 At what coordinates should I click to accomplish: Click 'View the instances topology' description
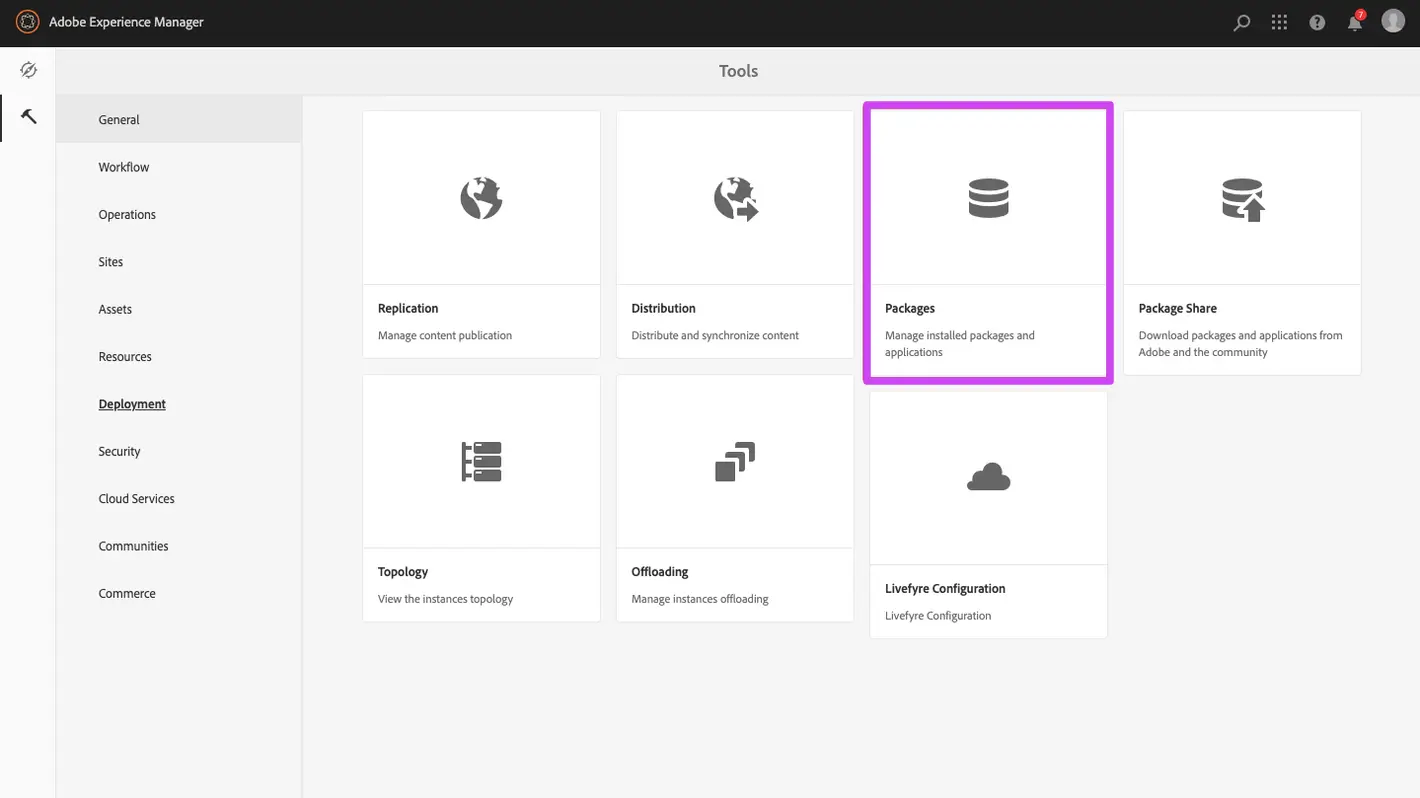[x=445, y=599]
